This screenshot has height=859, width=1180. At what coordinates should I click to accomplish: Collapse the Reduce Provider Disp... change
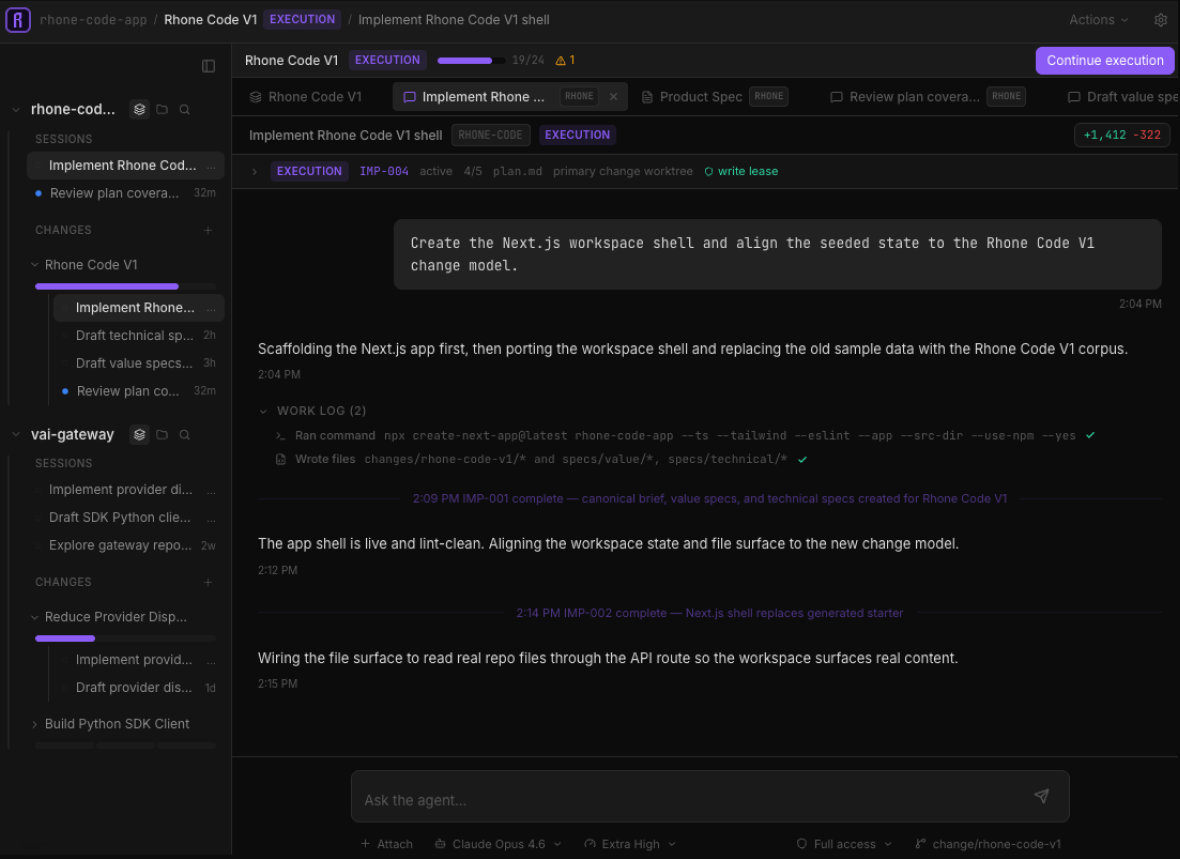tap(35, 617)
